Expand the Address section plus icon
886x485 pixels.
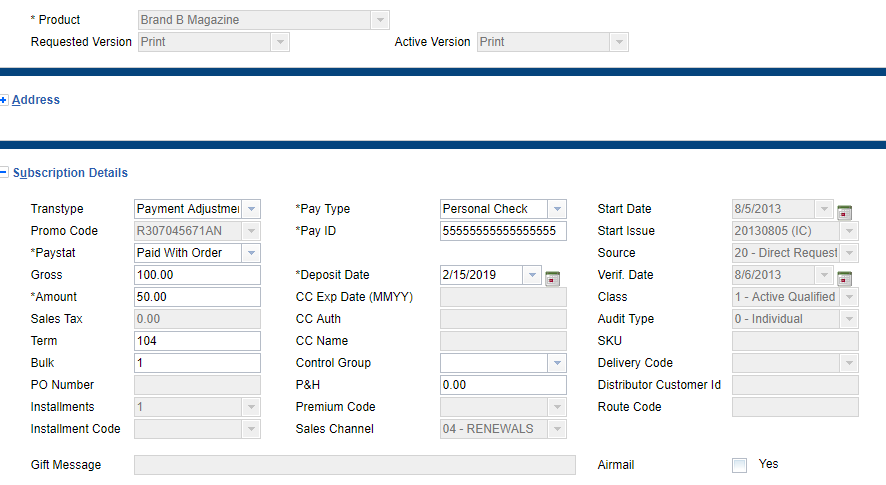coord(4,100)
